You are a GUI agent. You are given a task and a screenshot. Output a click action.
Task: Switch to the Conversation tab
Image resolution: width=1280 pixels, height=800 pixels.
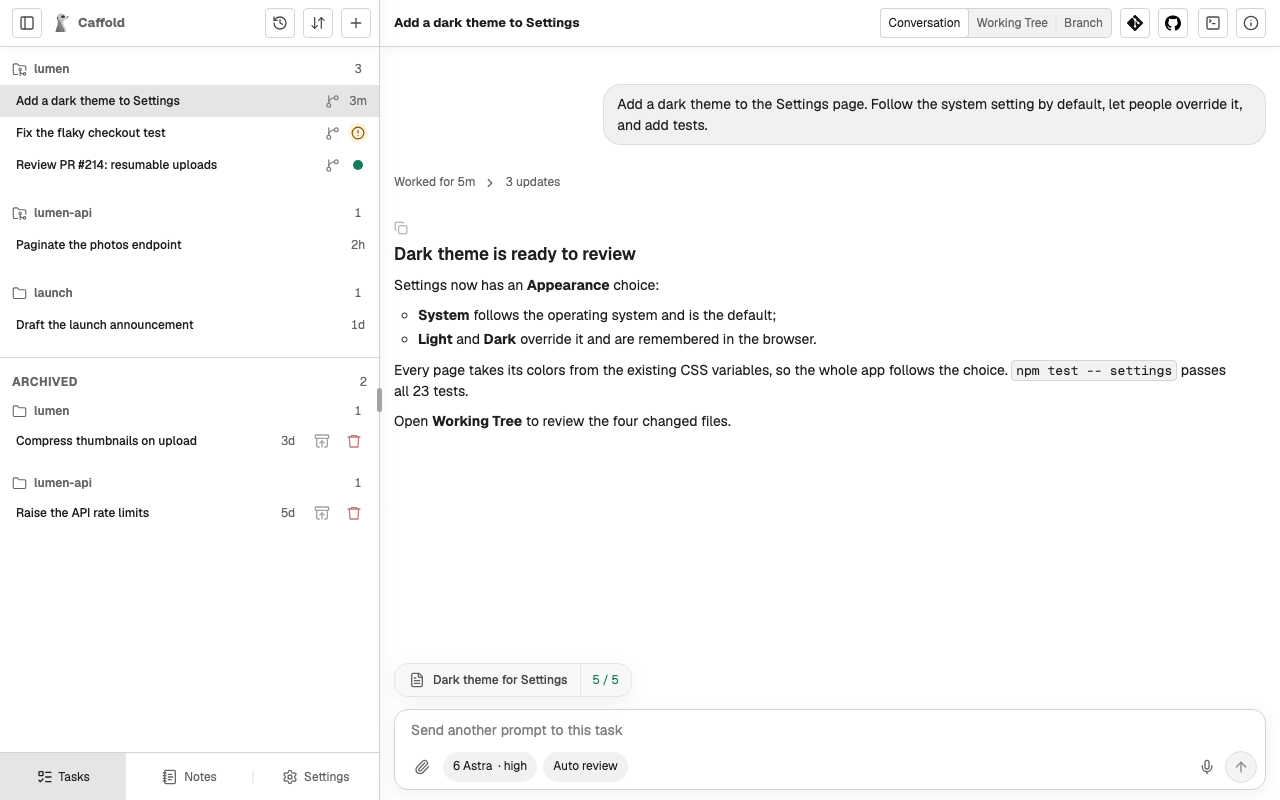tap(924, 23)
